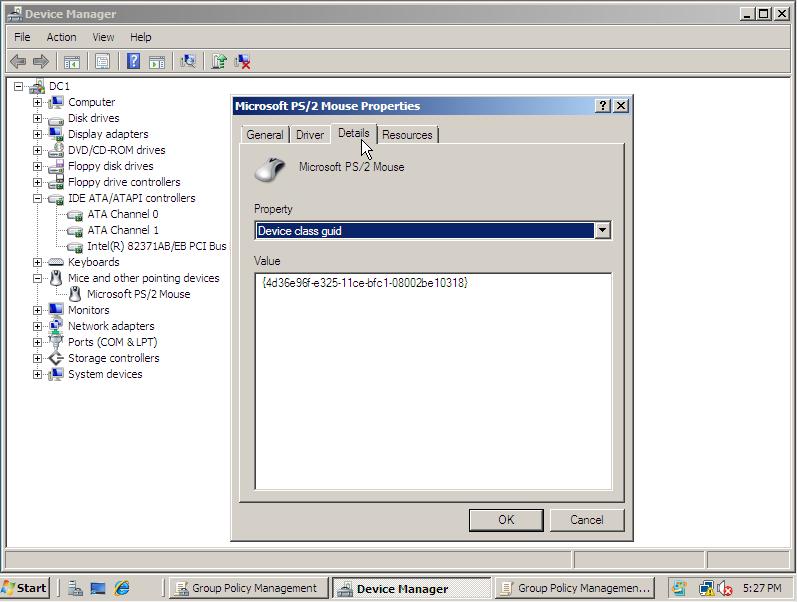Click Show/Hide Console Tree toolbar icon
This screenshot has width=797, height=602.
pyautogui.click(x=72, y=62)
